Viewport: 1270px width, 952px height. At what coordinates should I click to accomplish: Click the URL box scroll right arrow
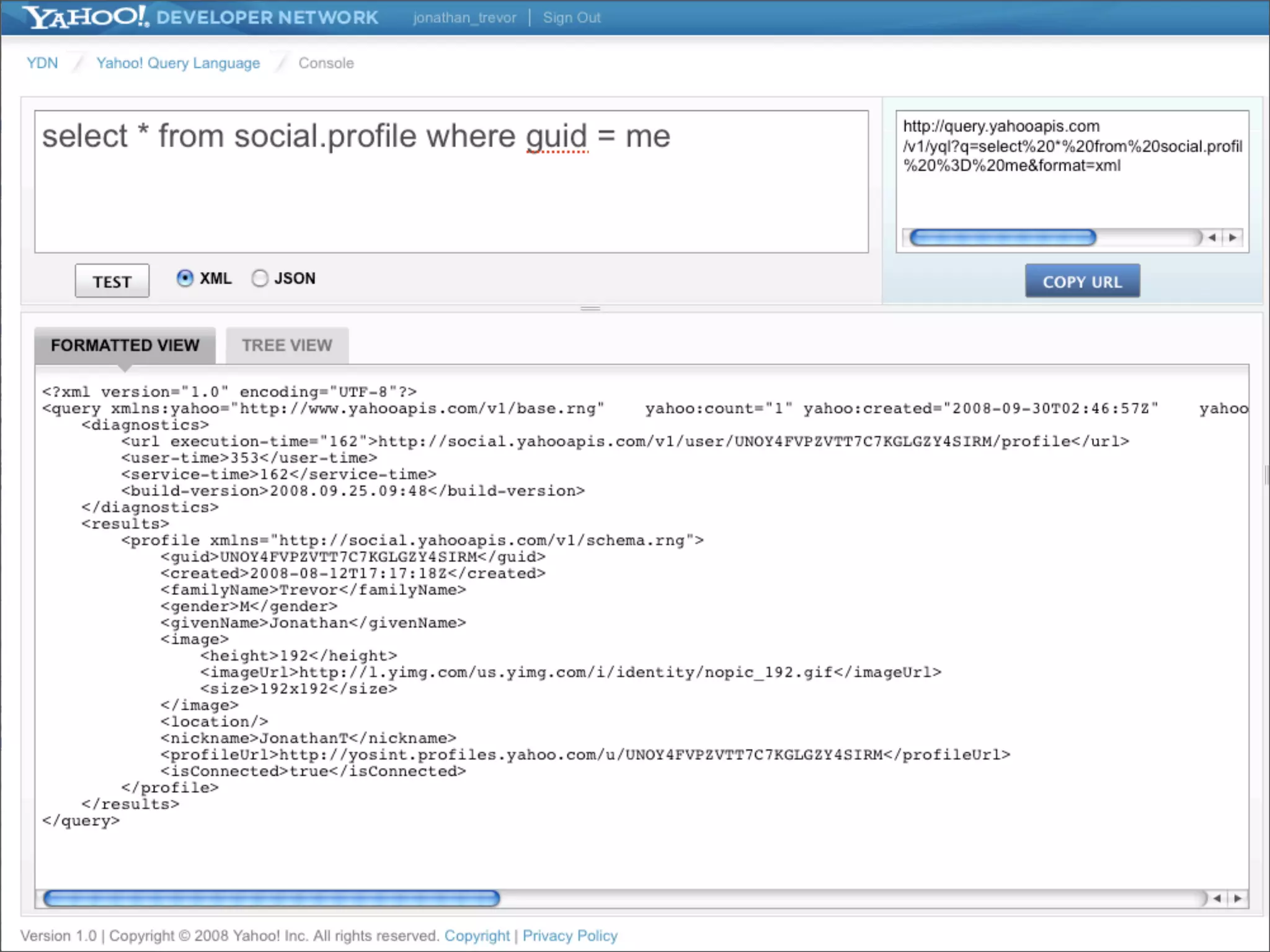(x=1233, y=237)
